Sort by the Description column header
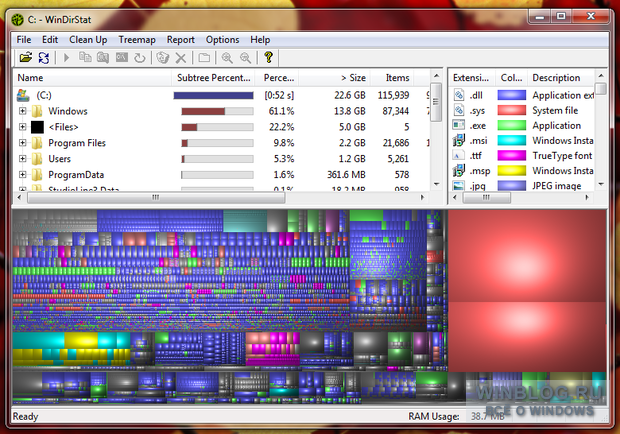This screenshot has height=434, width=620. click(x=561, y=78)
